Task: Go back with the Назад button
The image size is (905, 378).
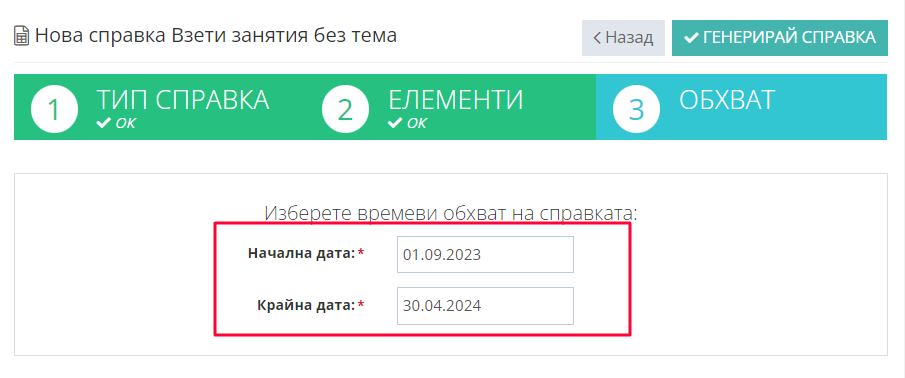Action: tap(623, 38)
